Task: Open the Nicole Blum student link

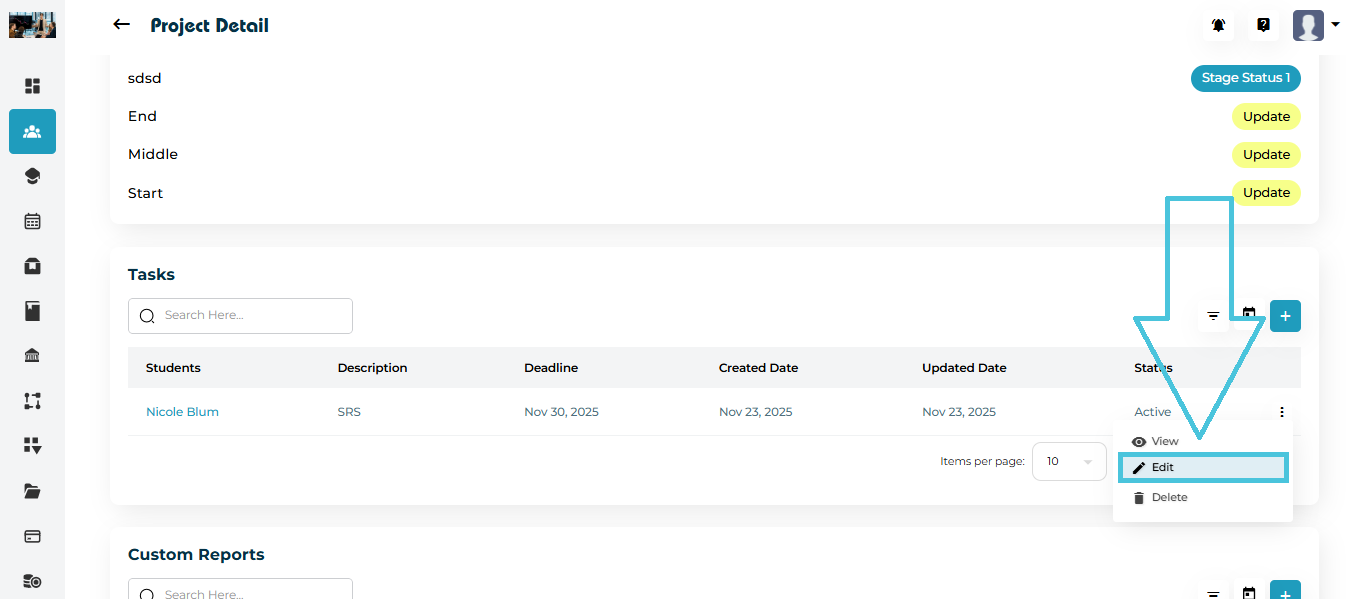Action: pos(182,412)
